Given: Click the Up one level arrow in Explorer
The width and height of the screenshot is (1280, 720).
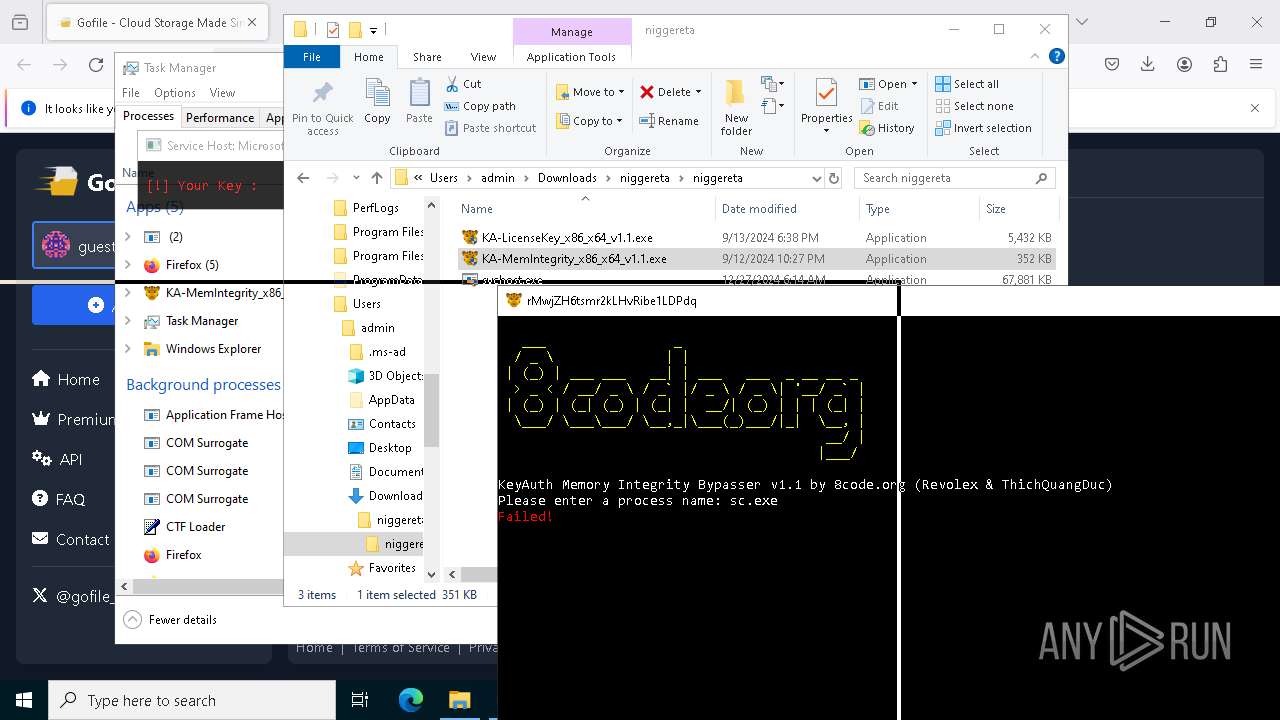Looking at the screenshot, I should pyautogui.click(x=377, y=178).
